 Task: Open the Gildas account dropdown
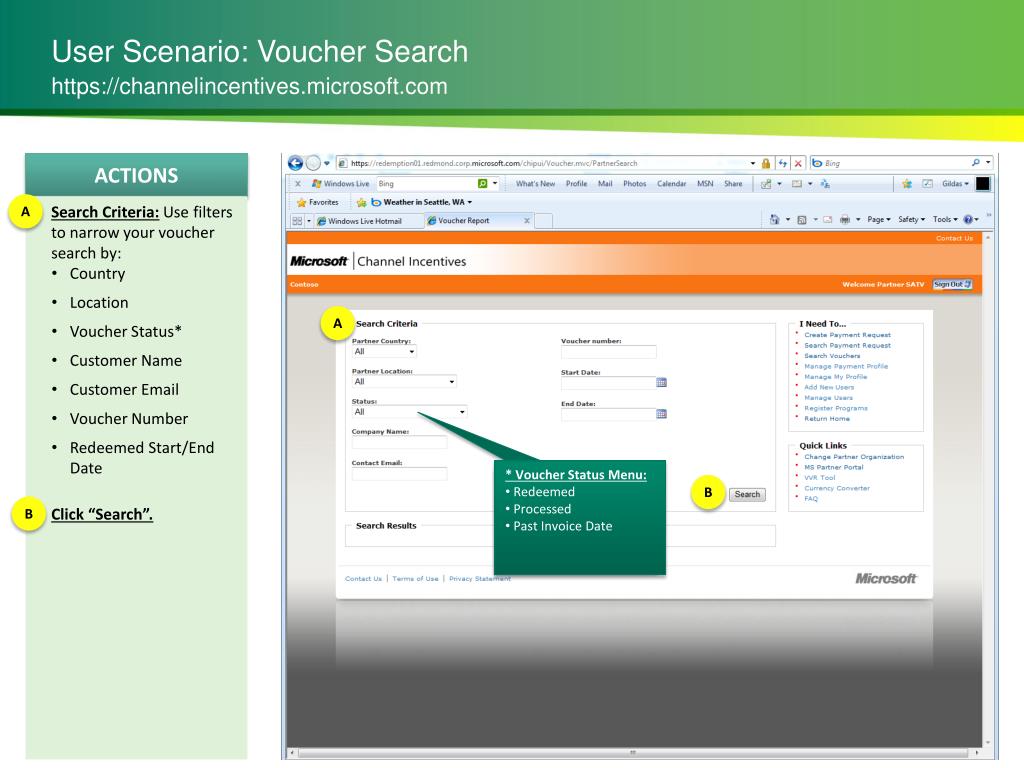pyautogui.click(x=955, y=184)
